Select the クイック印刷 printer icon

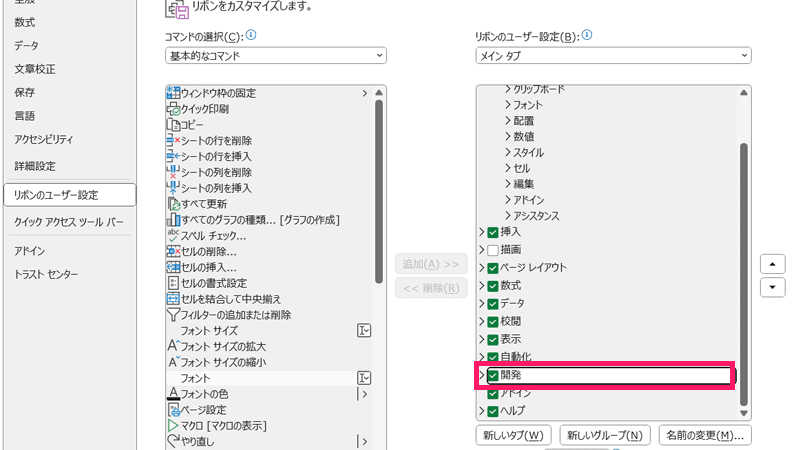(173, 109)
